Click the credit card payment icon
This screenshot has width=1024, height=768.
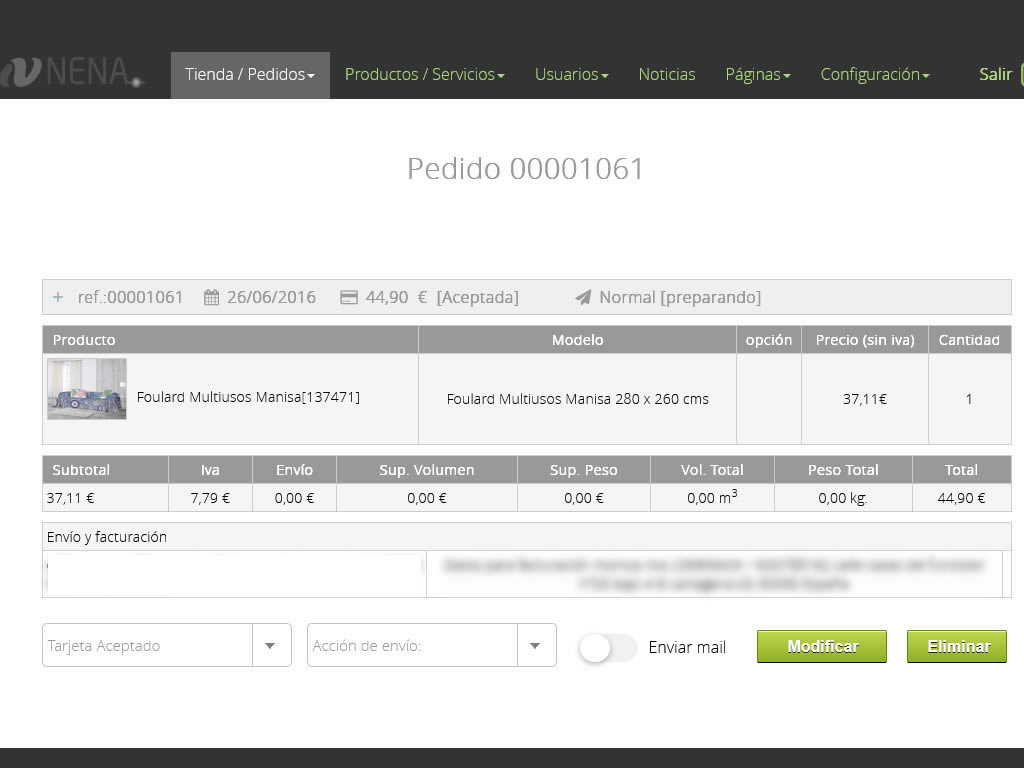349,297
